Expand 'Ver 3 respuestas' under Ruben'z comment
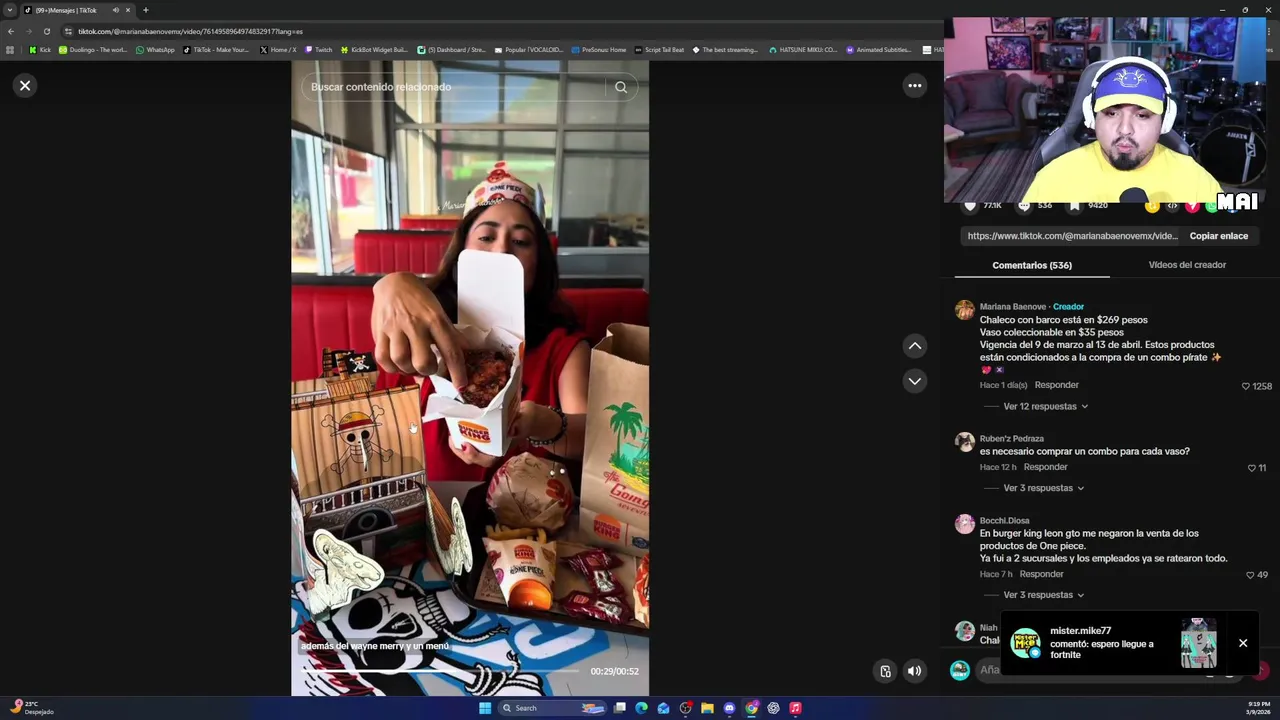This screenshot has height=720, width=1280. pos(1043,488)
